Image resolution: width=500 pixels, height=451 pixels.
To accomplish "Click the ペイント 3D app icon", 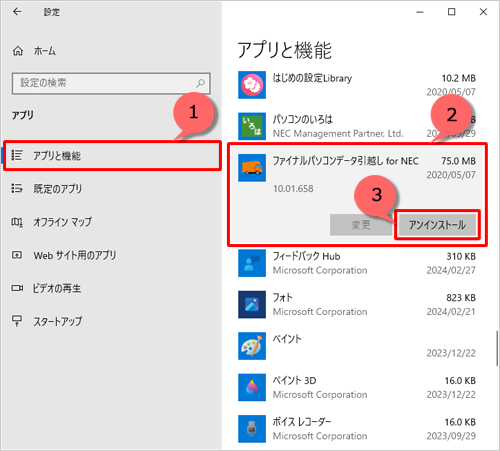I will point(252,387).
